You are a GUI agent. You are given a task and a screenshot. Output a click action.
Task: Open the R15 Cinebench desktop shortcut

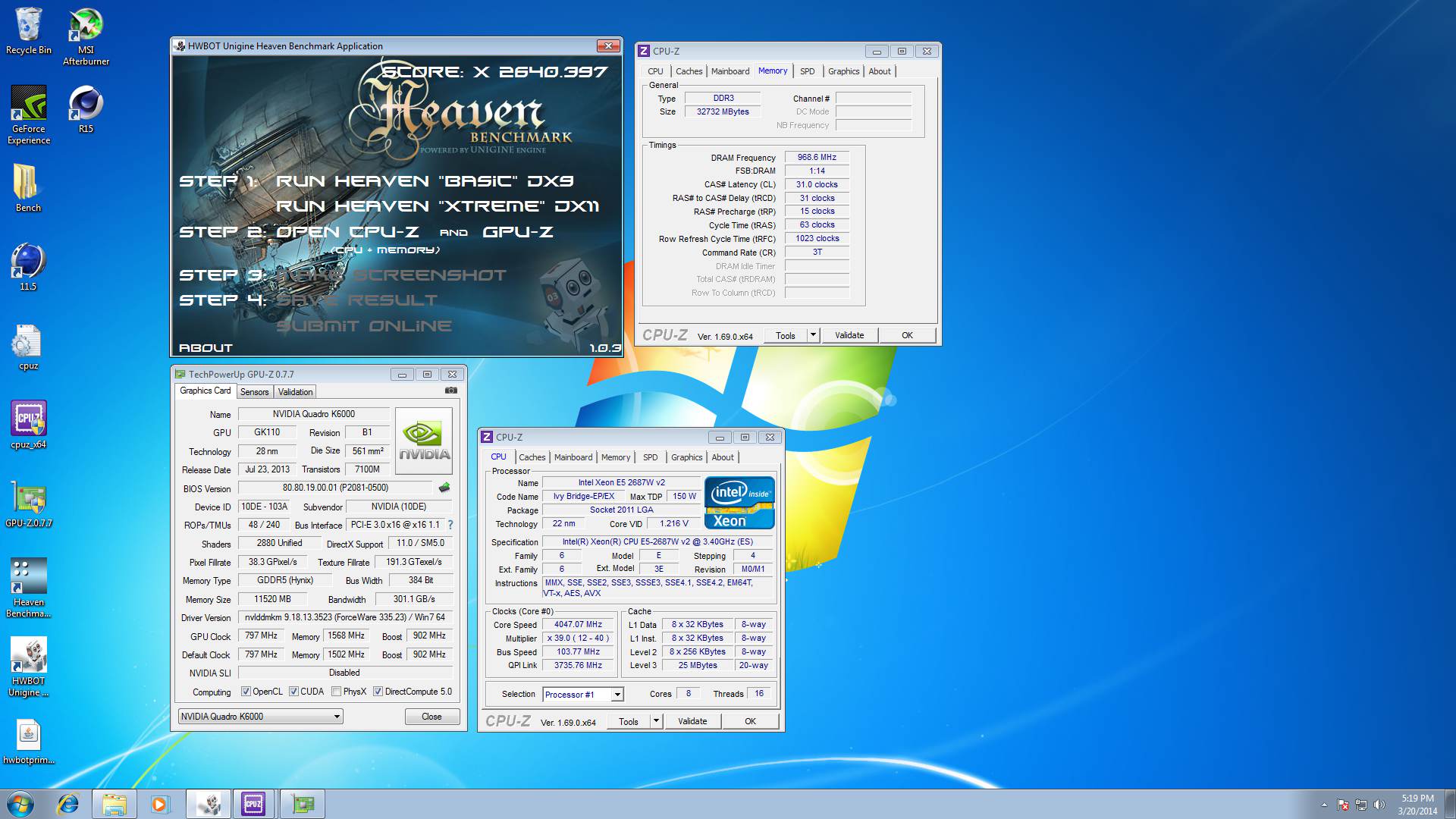click(x=86, y=109)
